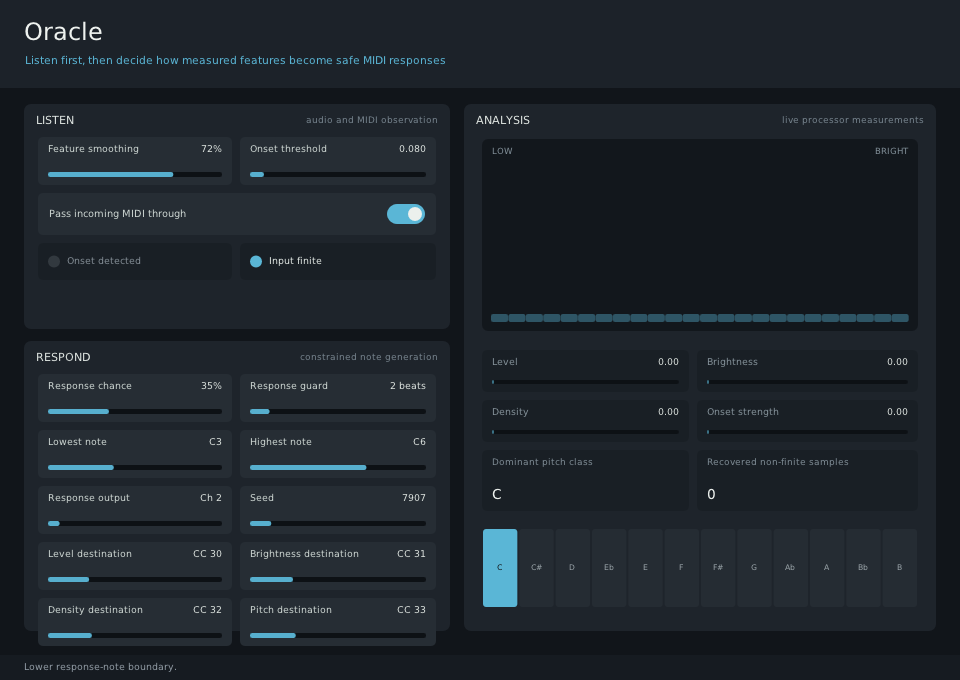The width and height of the screenshot is (960, 680).
Task: Change the Response guard slider
Action: click(337, 411)
